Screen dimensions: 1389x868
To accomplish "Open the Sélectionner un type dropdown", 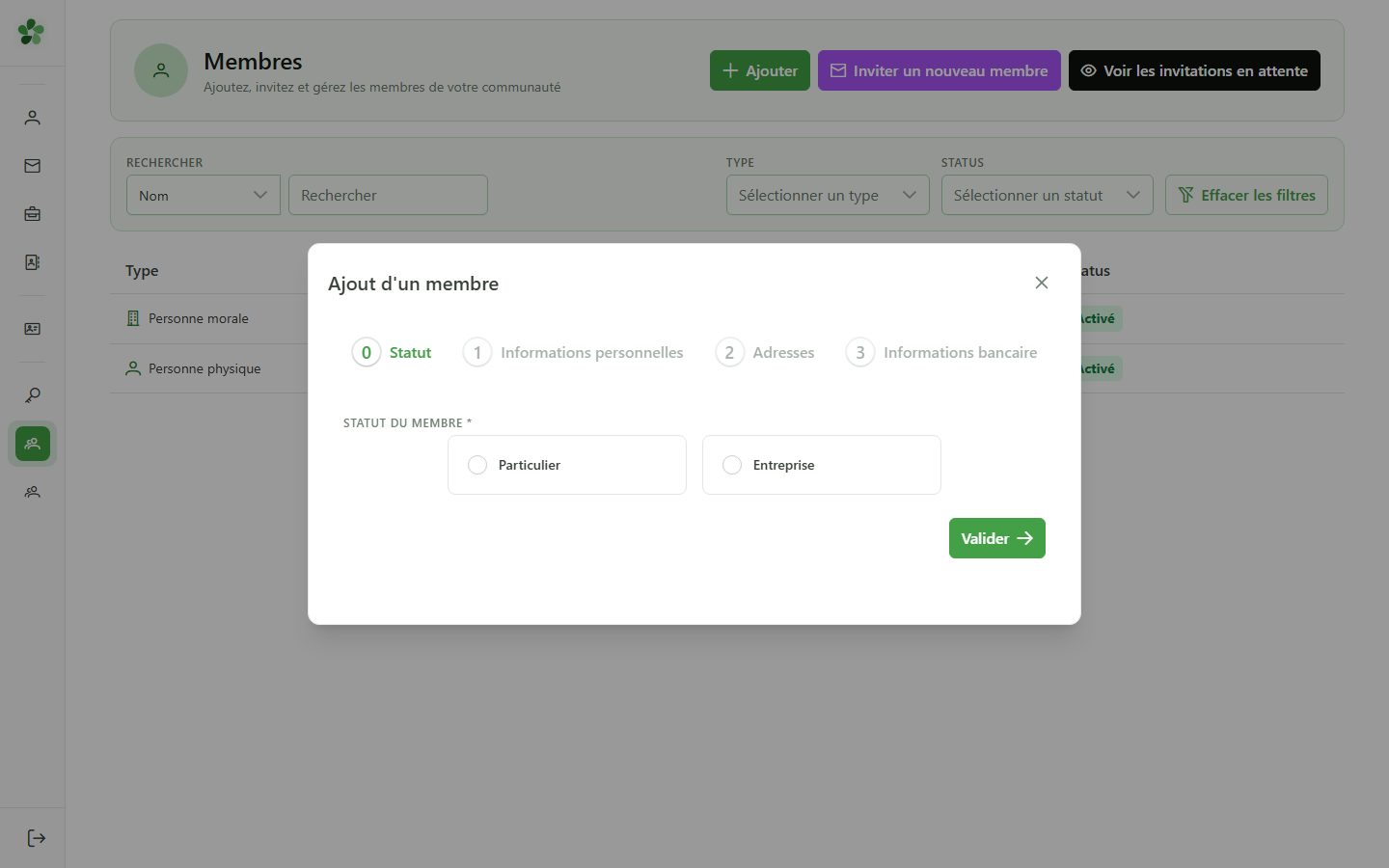I will [828, 195].
